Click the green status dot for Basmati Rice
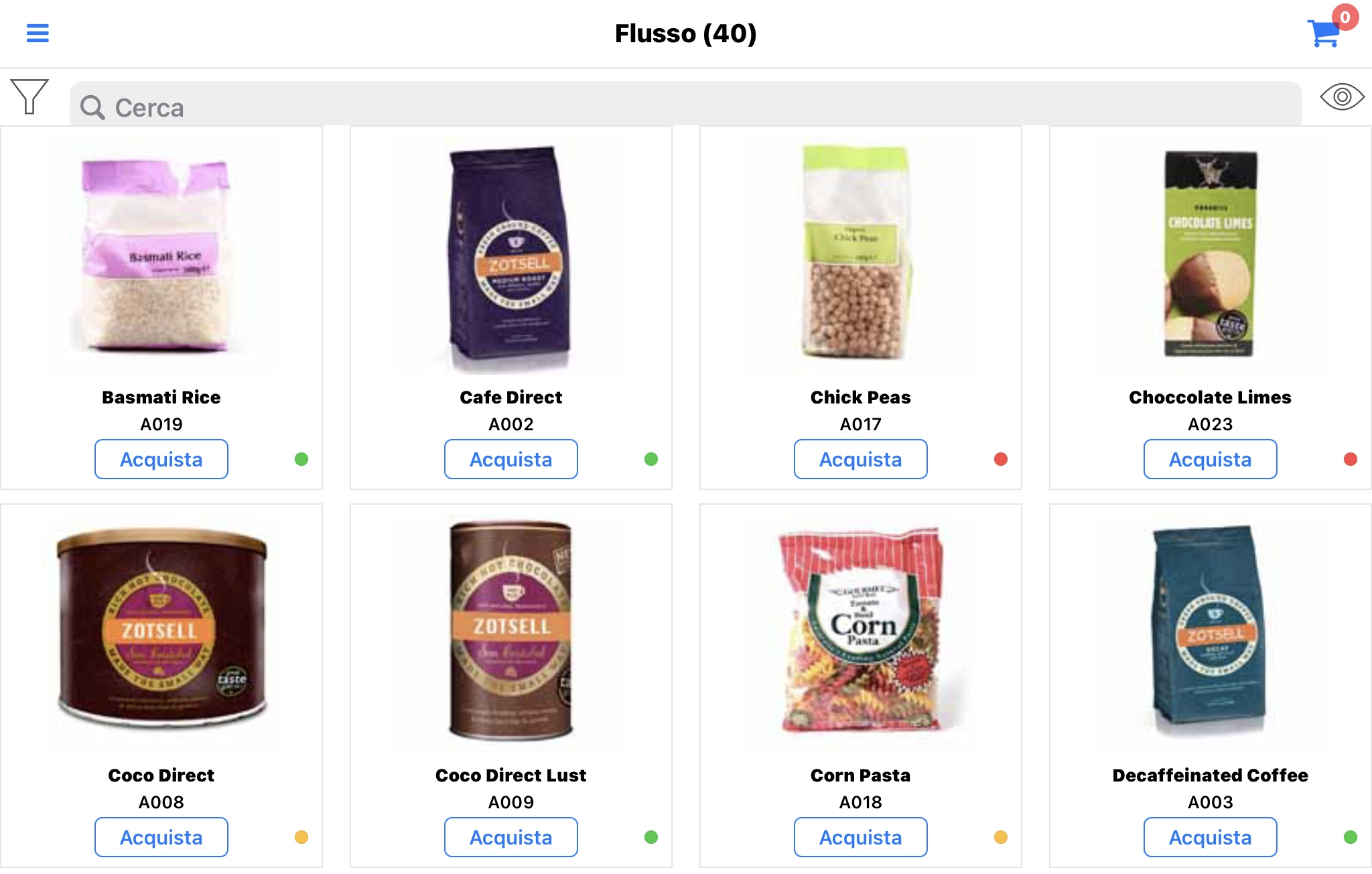The width and height of the screenshot is (1372, 874). [x=301, y=459]
